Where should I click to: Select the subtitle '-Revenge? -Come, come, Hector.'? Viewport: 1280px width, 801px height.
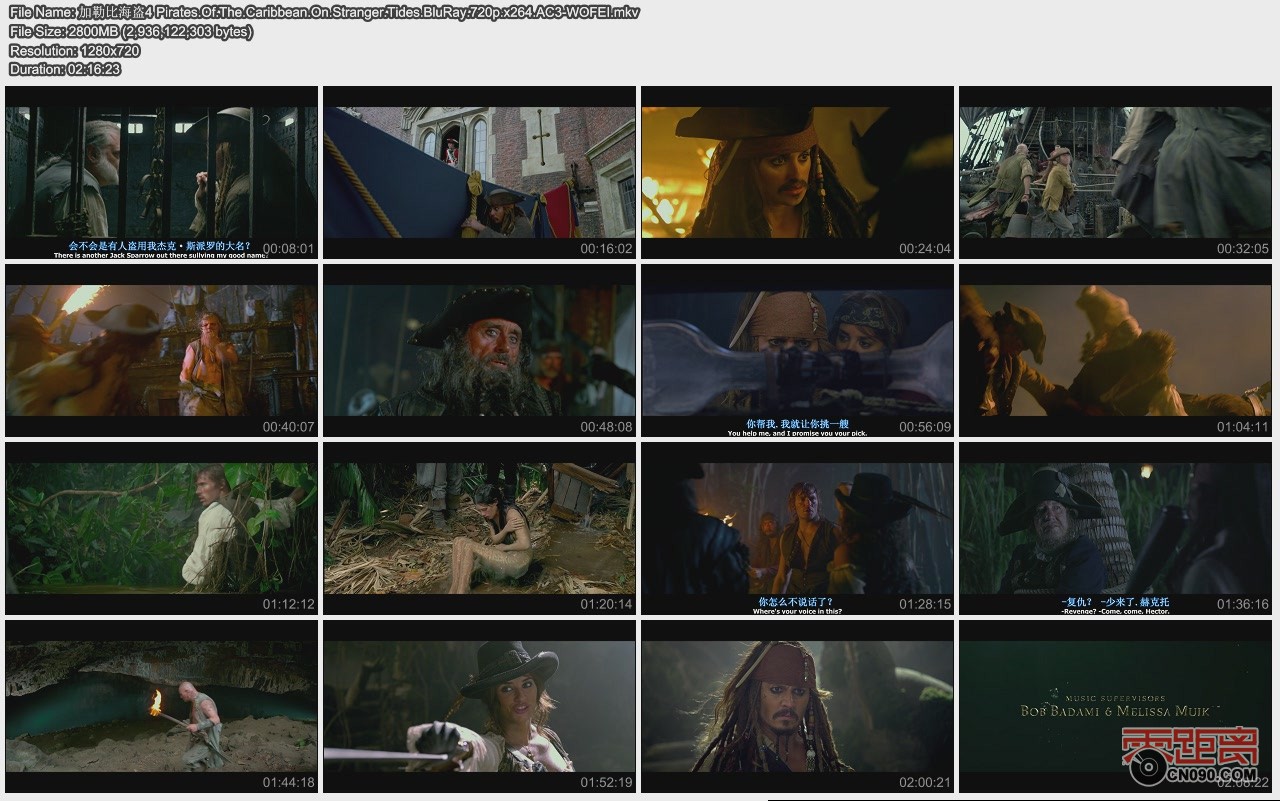[x=1115, y=611]
